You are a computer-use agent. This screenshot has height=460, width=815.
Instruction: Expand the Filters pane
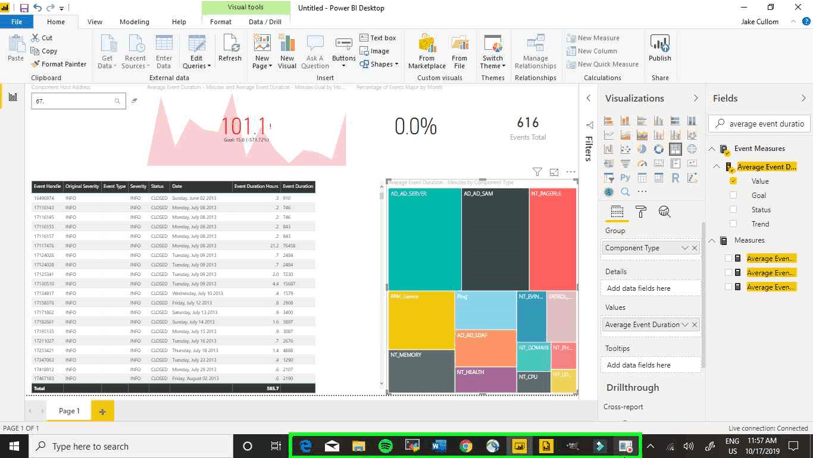pos(588,98)
